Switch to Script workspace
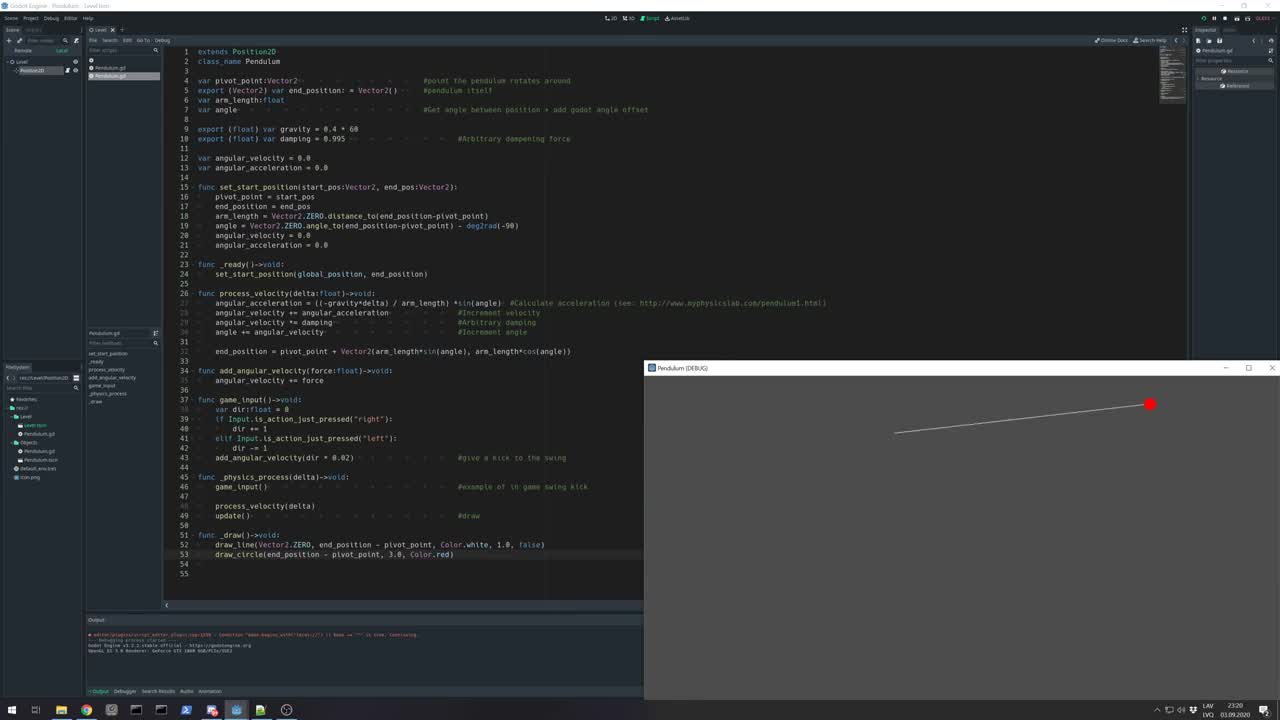Screen dimensions: 1280x720 pos(651,18)
